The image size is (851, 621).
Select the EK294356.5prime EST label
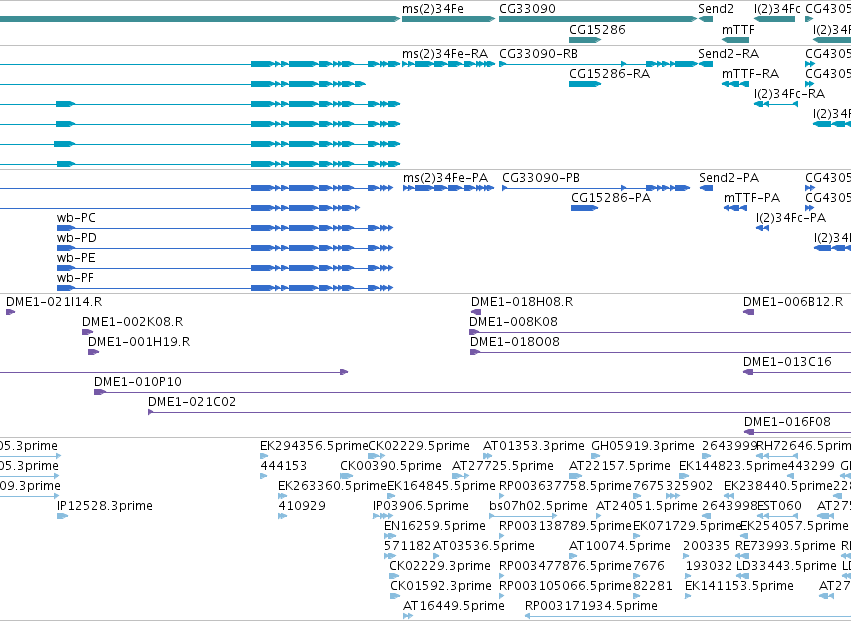click(x=314, y=446)
